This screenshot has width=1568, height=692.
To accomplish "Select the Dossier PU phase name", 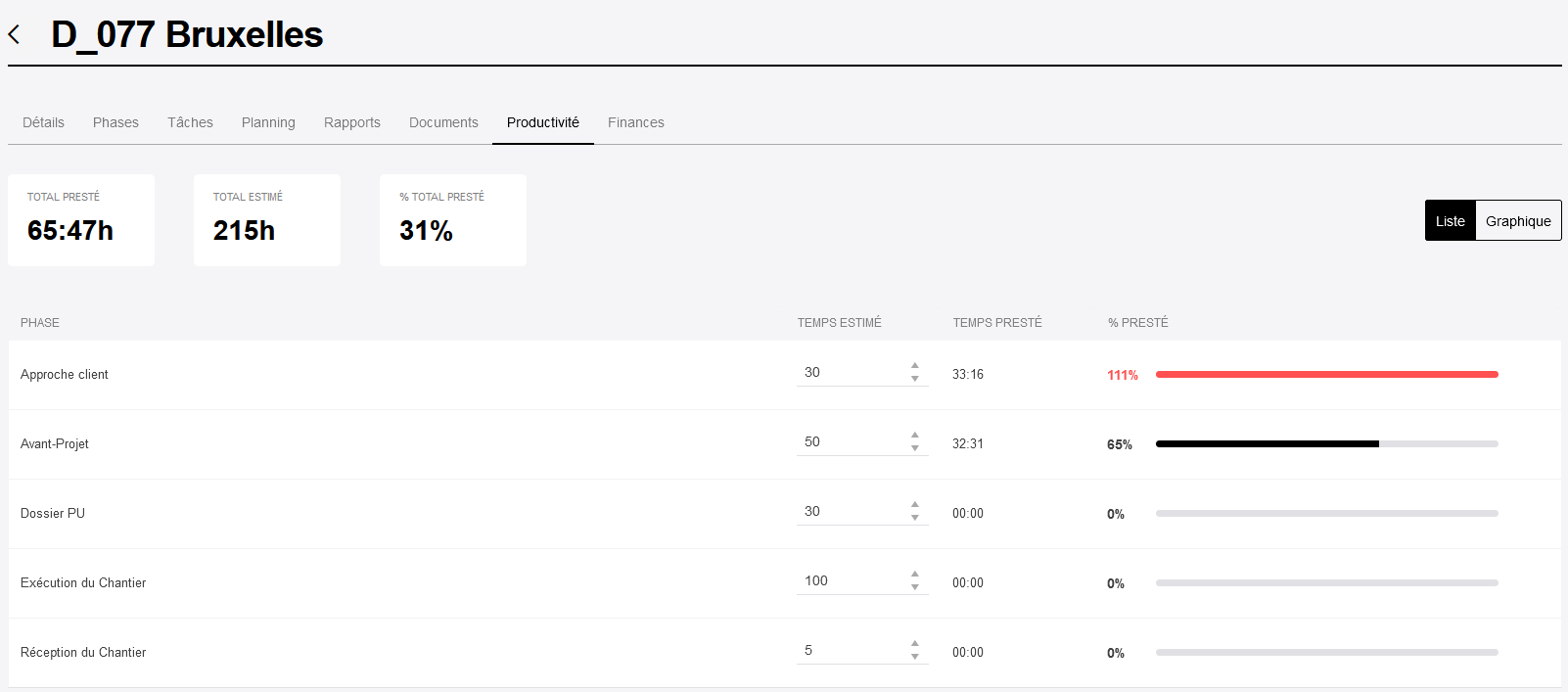I will 53,513.
